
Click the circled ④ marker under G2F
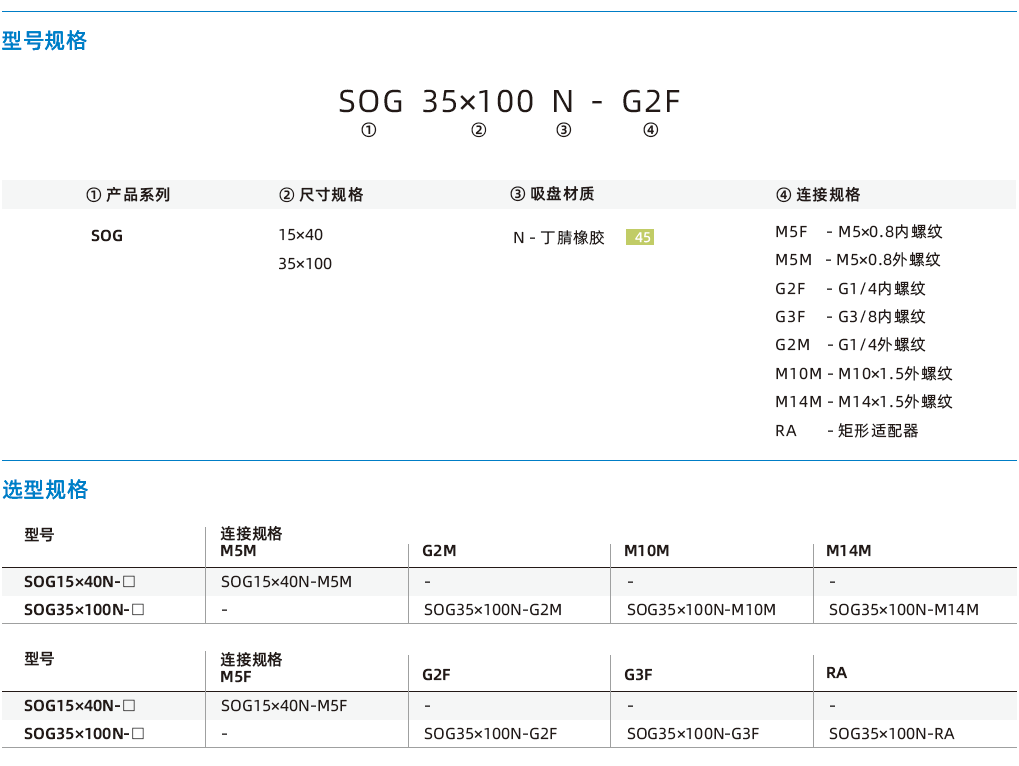[x=651, y=131]
